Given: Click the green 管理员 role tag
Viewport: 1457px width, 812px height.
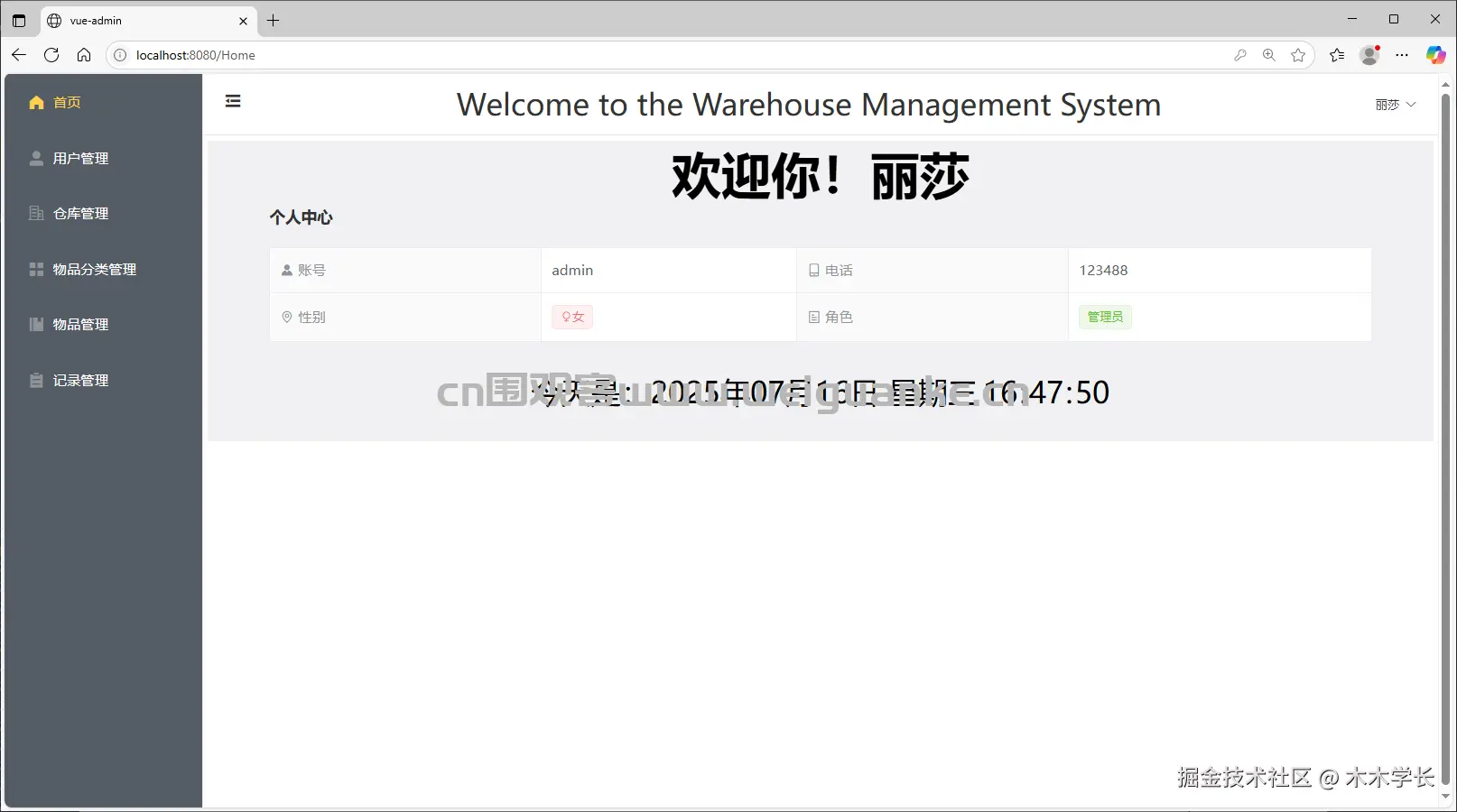Looking at the screenshot, I should point(1105,317).
